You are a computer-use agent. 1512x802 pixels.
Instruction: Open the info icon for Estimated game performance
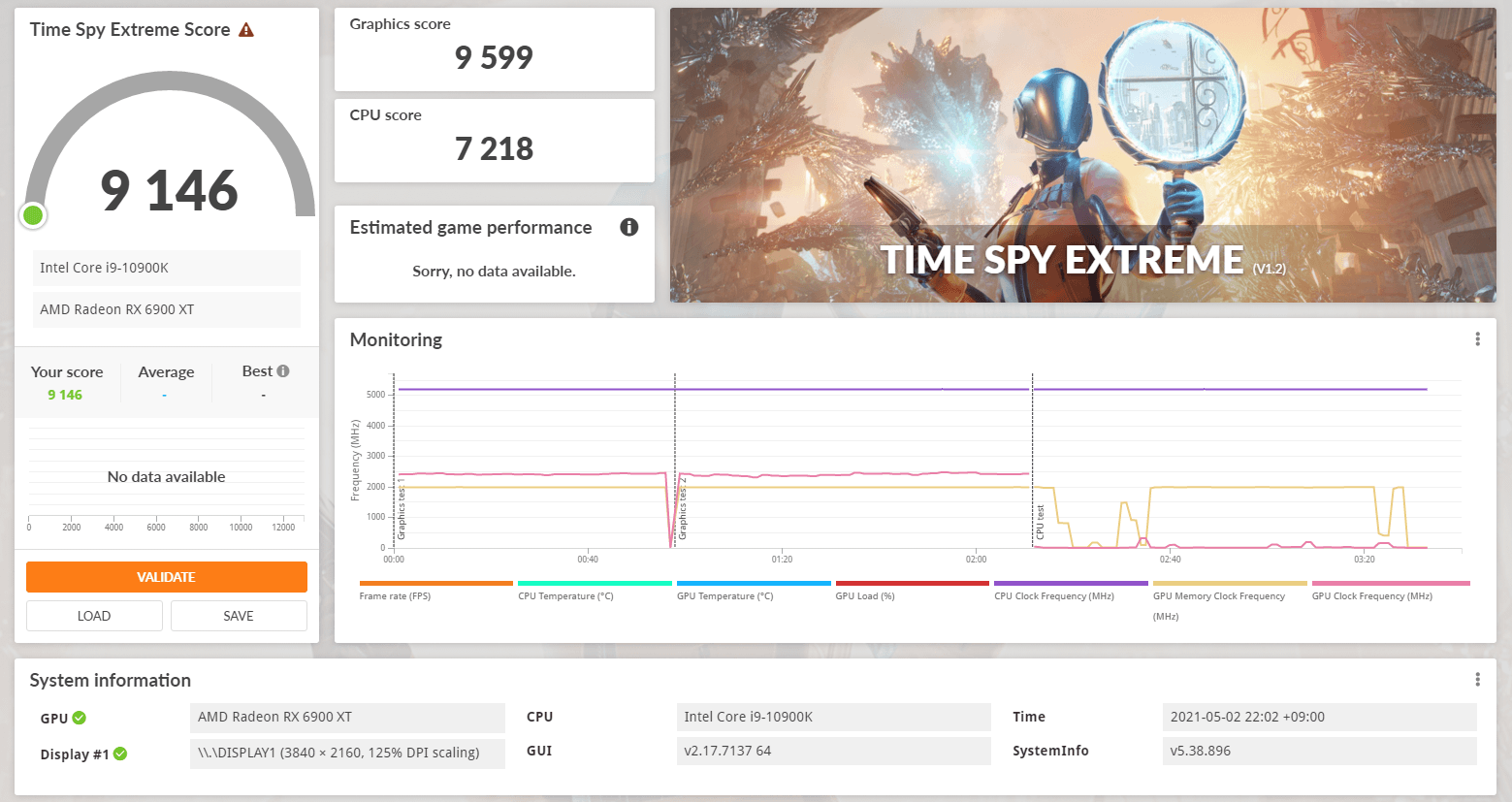pos(629,227)
